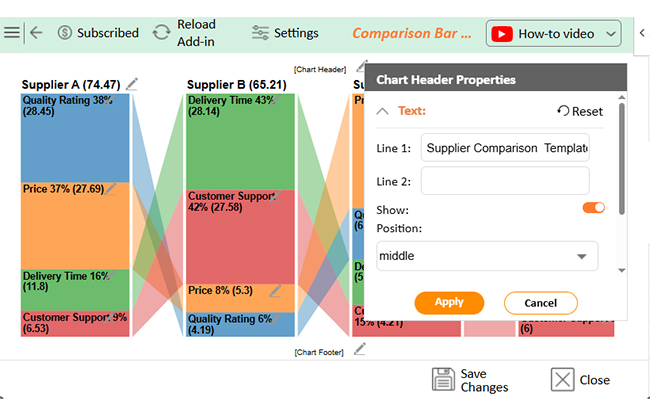Click the Cancel button
This screenshot has width=650, height=416.
pyautogui.click(x=541, y=303)
